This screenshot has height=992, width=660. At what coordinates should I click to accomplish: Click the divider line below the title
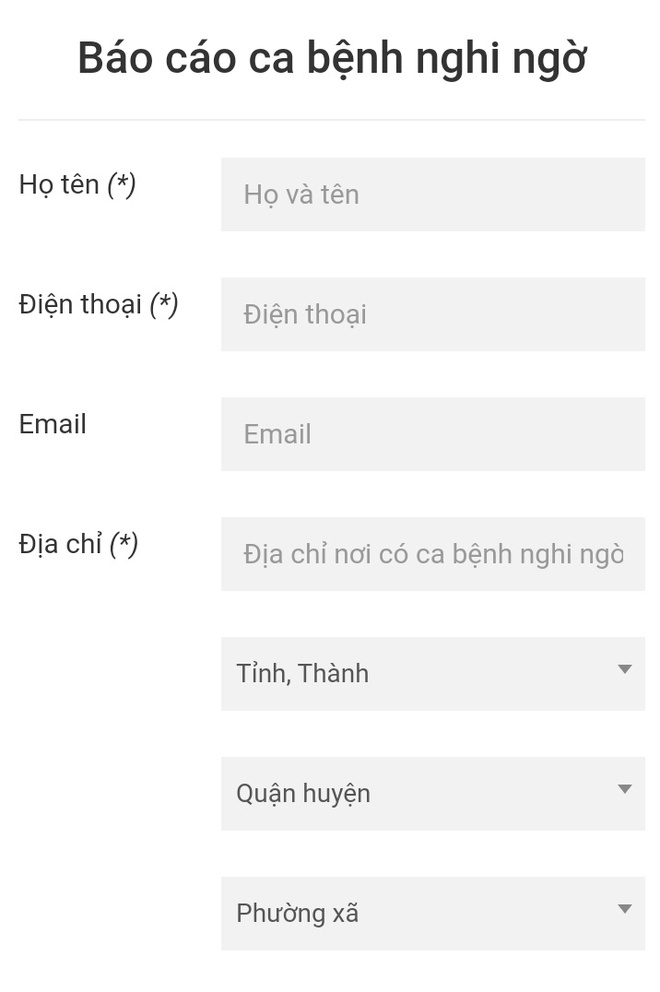[331, 120]
